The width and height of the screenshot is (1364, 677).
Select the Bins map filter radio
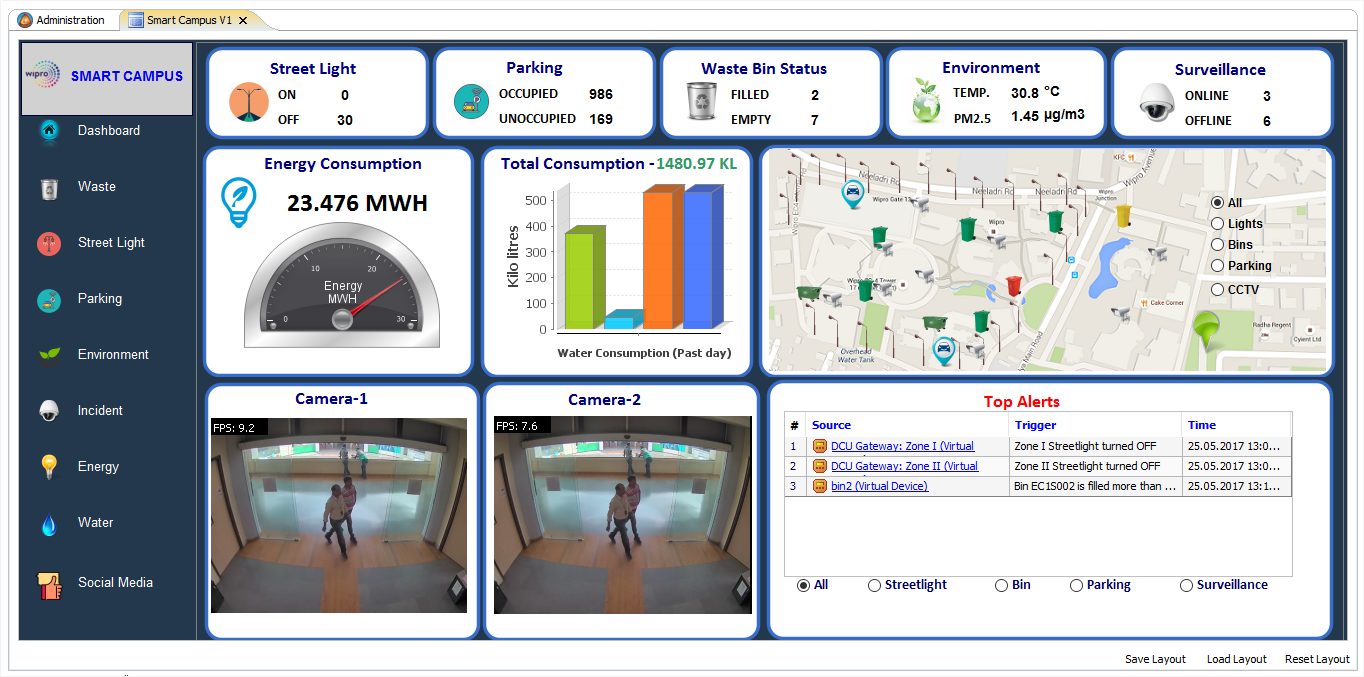click(x=1217, y=245)
